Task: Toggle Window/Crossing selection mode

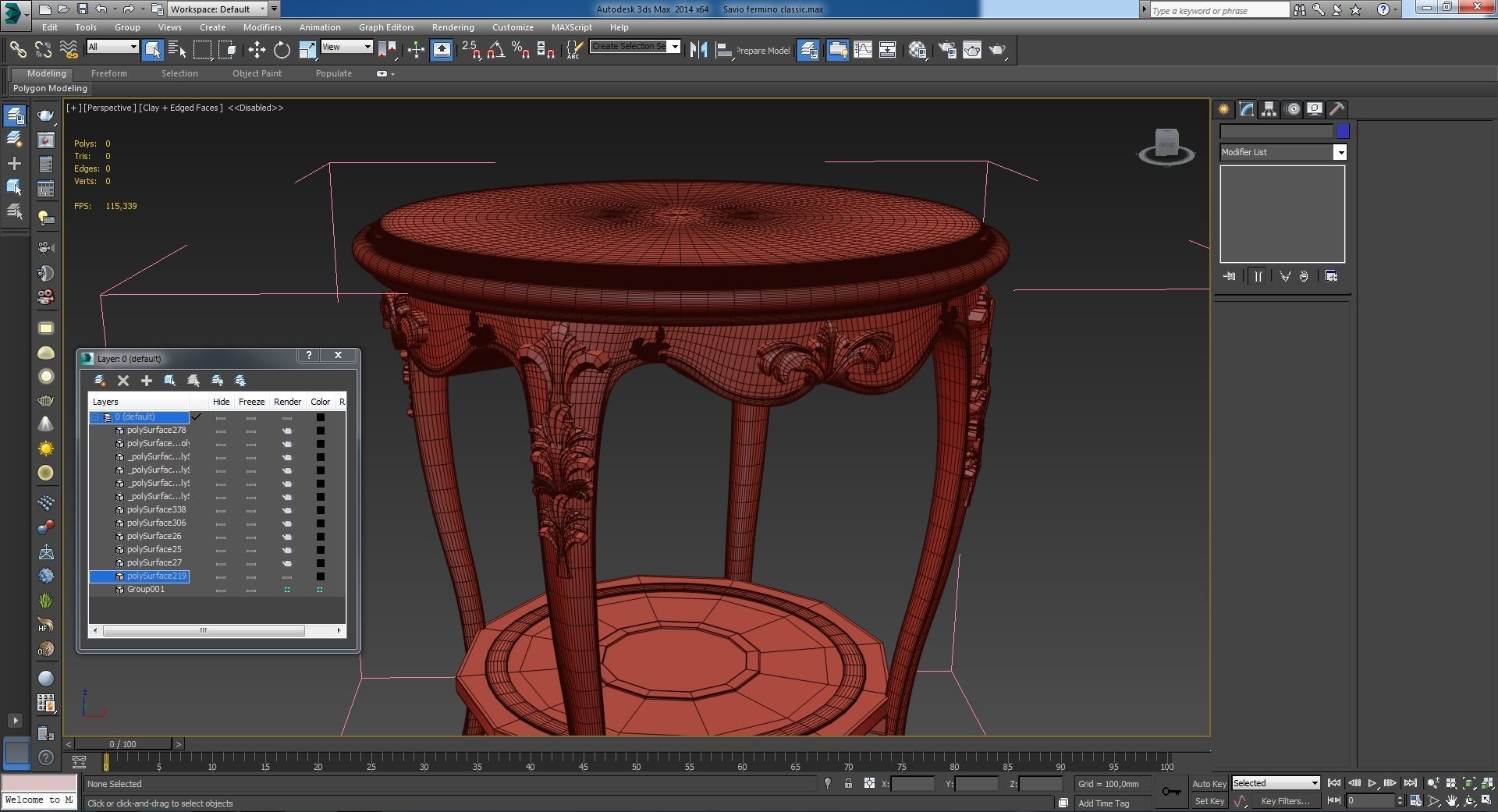Action: (x=227, y=50)
